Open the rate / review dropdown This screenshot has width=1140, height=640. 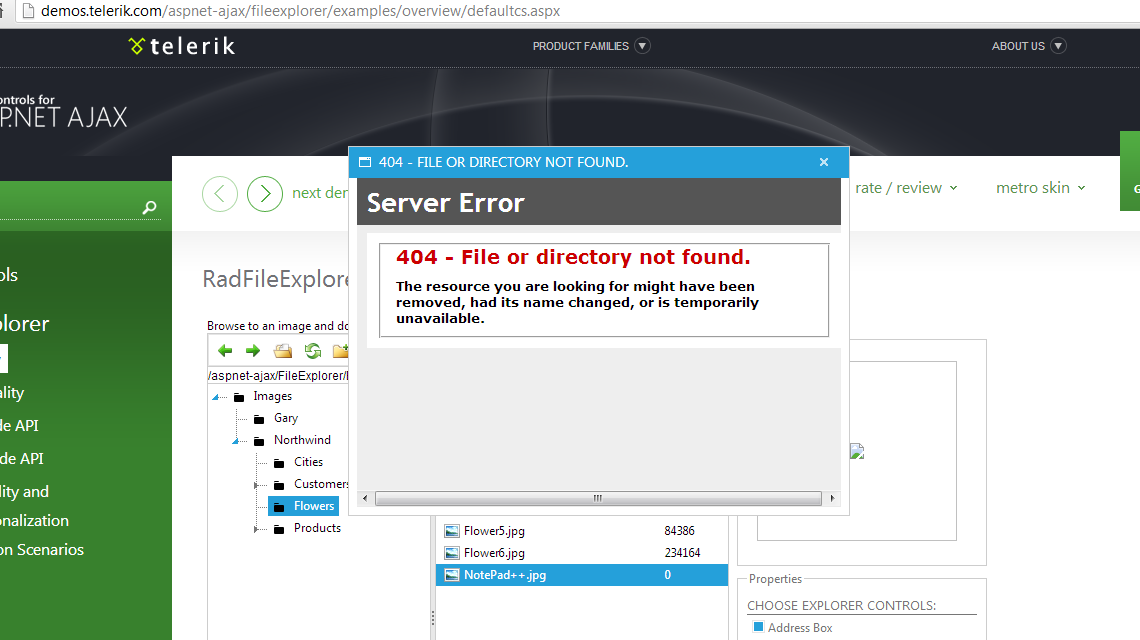[x=906, y=188]
